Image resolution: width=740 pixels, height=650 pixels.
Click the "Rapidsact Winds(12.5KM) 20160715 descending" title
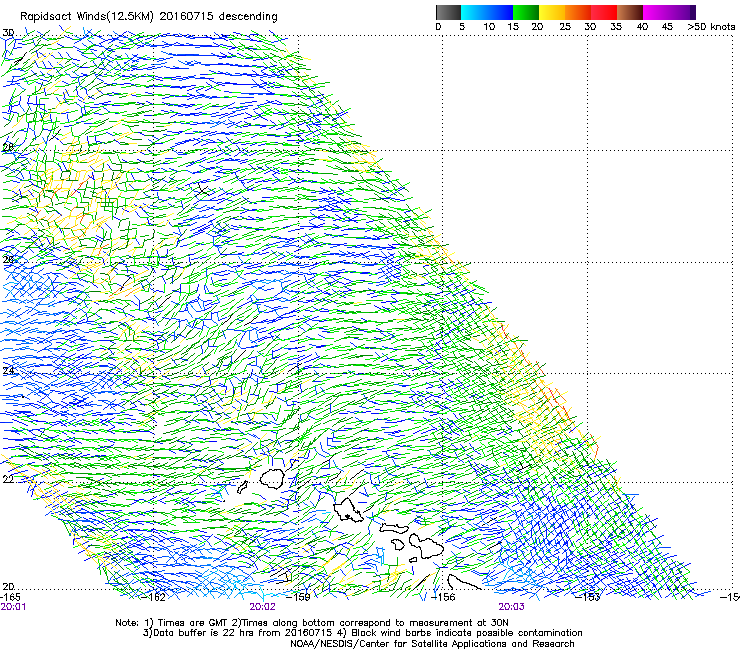(x=149, y=17)
